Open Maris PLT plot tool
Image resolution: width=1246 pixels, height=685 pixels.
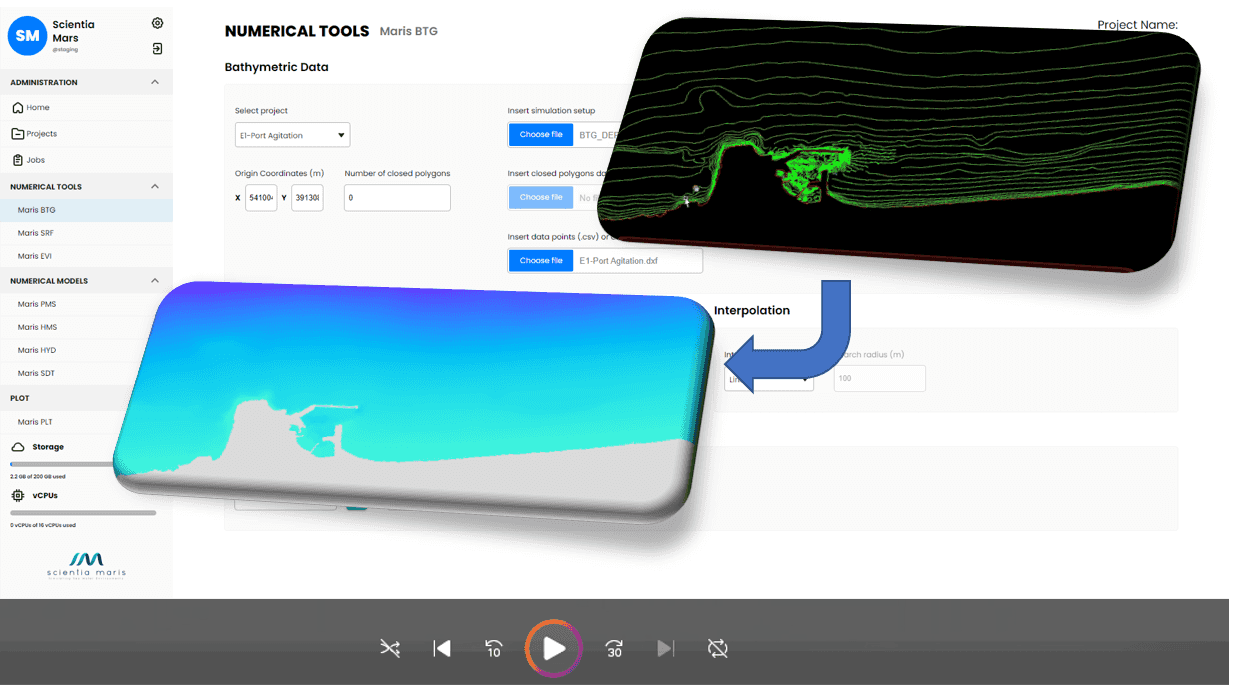point(35,422)
